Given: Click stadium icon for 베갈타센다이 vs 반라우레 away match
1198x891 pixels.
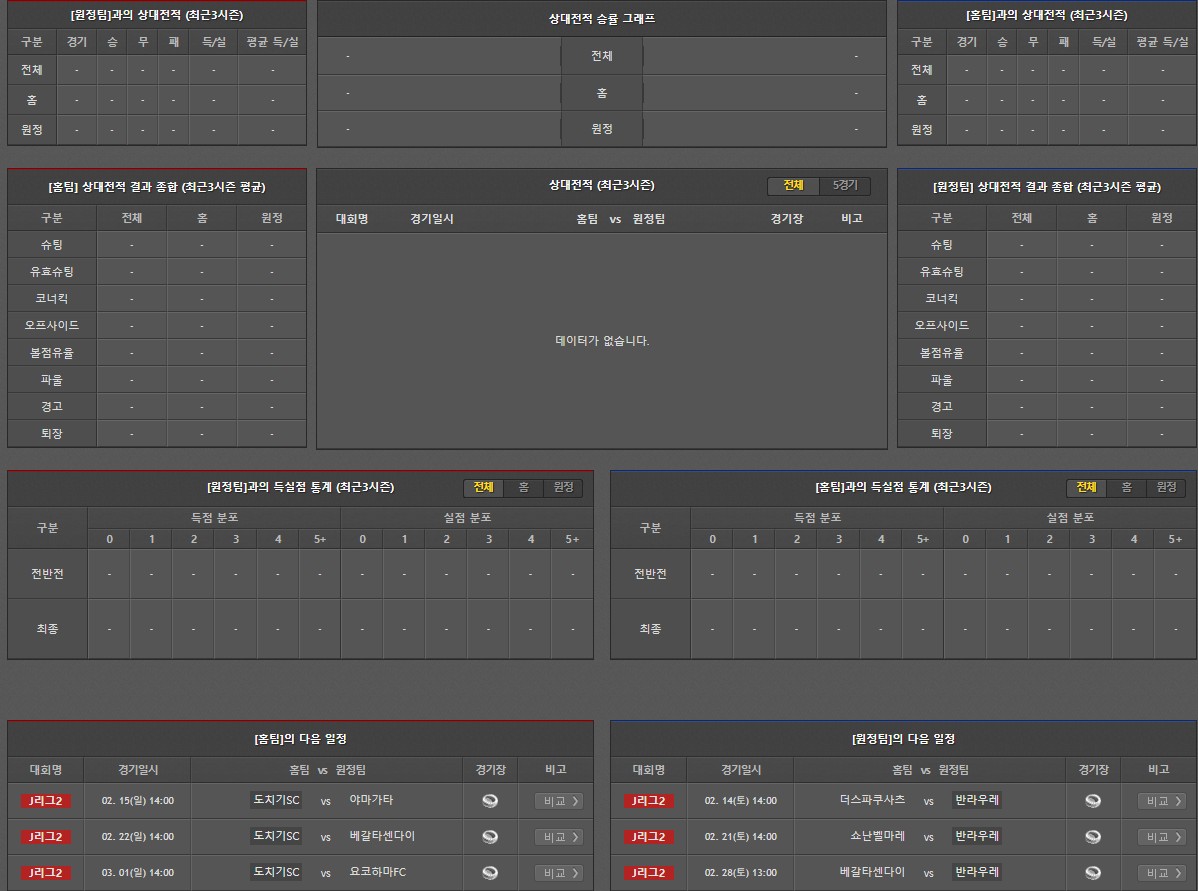Looking at the screenshot, I should click(1092, 873).
